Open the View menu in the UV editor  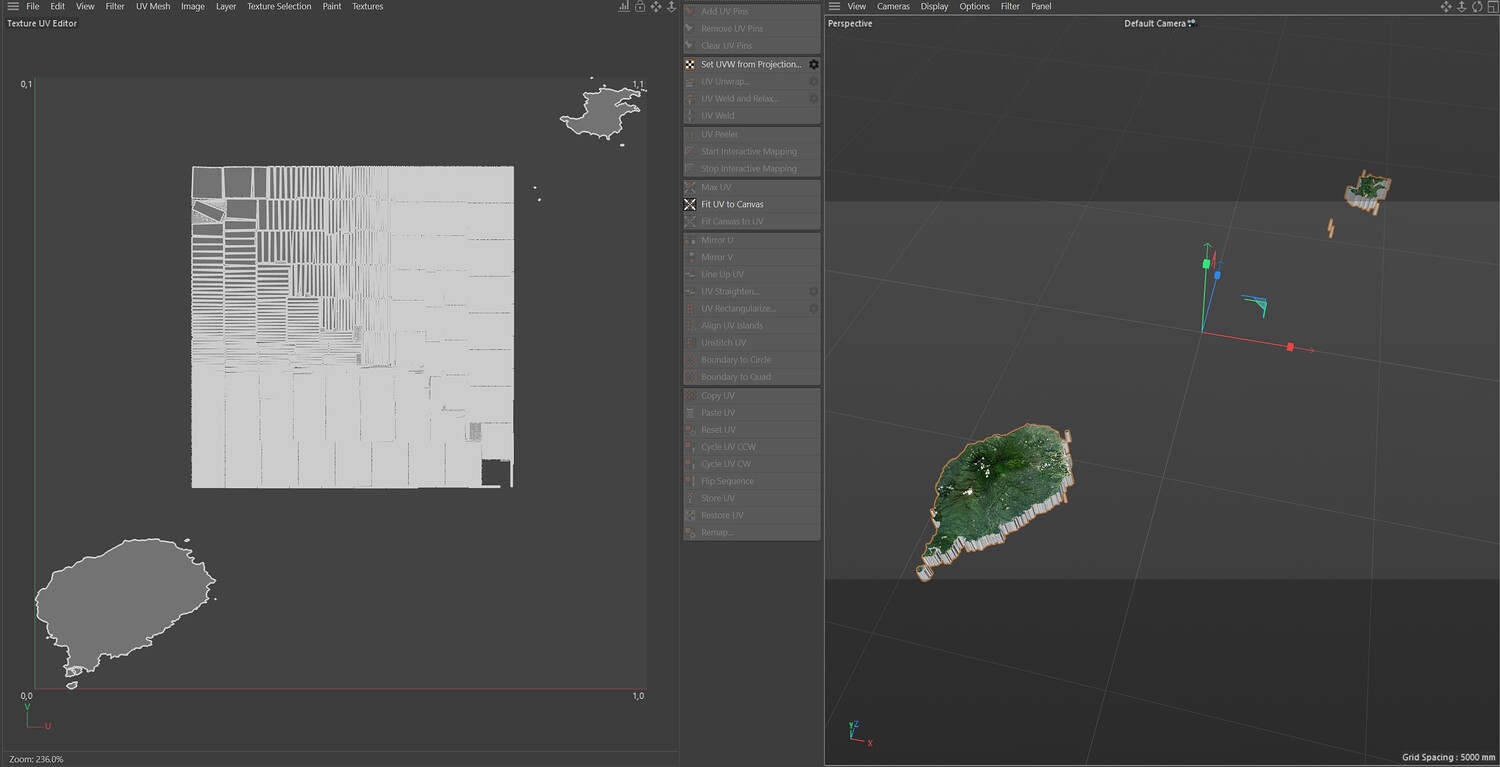(86, 6)
